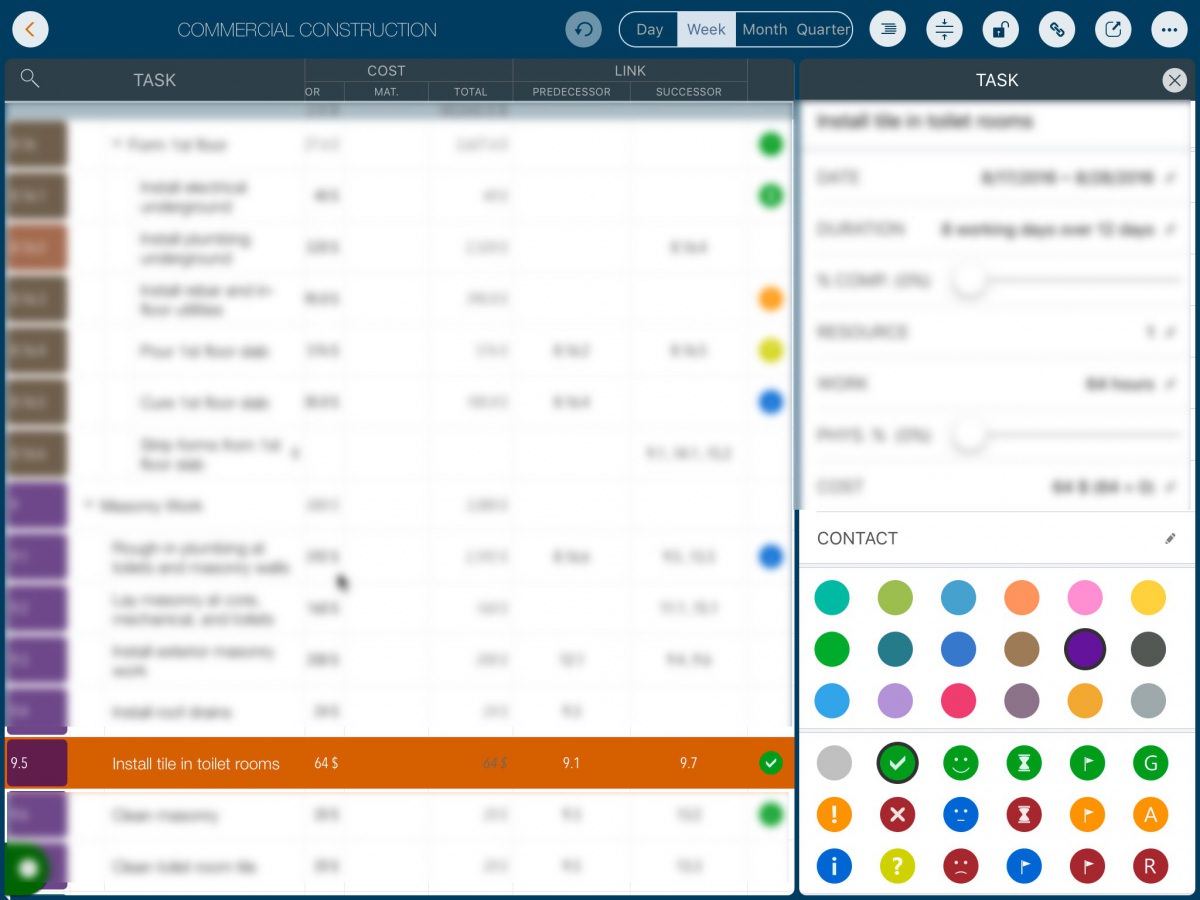This screenshot has height=900, width=1200.
Task: Close the Task details panel
Action: [1174, 81]
